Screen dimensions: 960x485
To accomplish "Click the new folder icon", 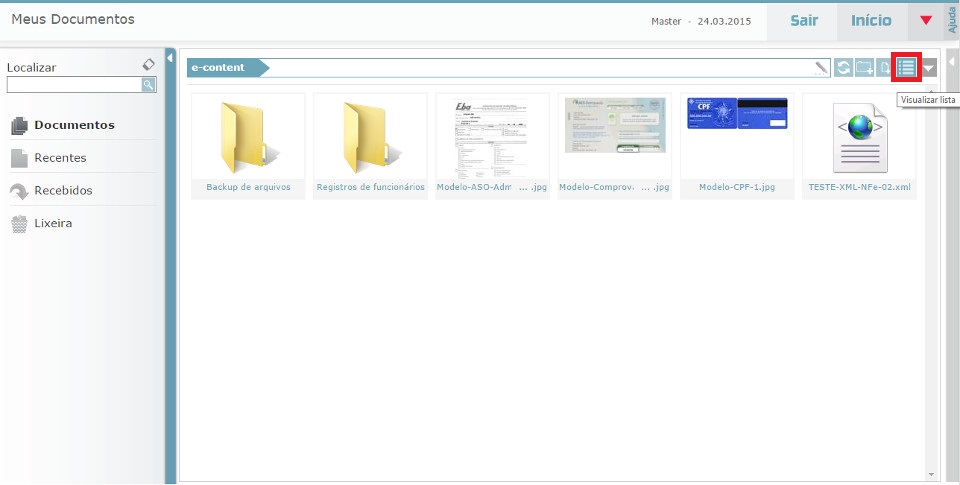I will coord(864,68).
